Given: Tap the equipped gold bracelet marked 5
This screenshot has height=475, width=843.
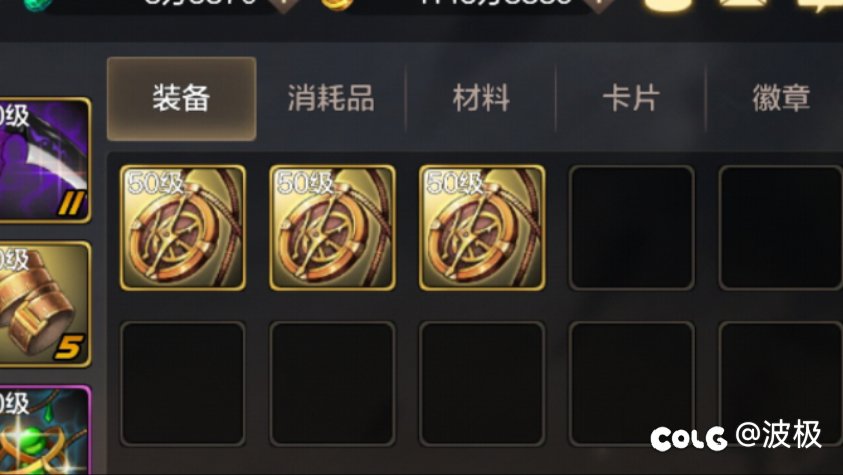Looking at the screenshot, I should tap(43, 305).
